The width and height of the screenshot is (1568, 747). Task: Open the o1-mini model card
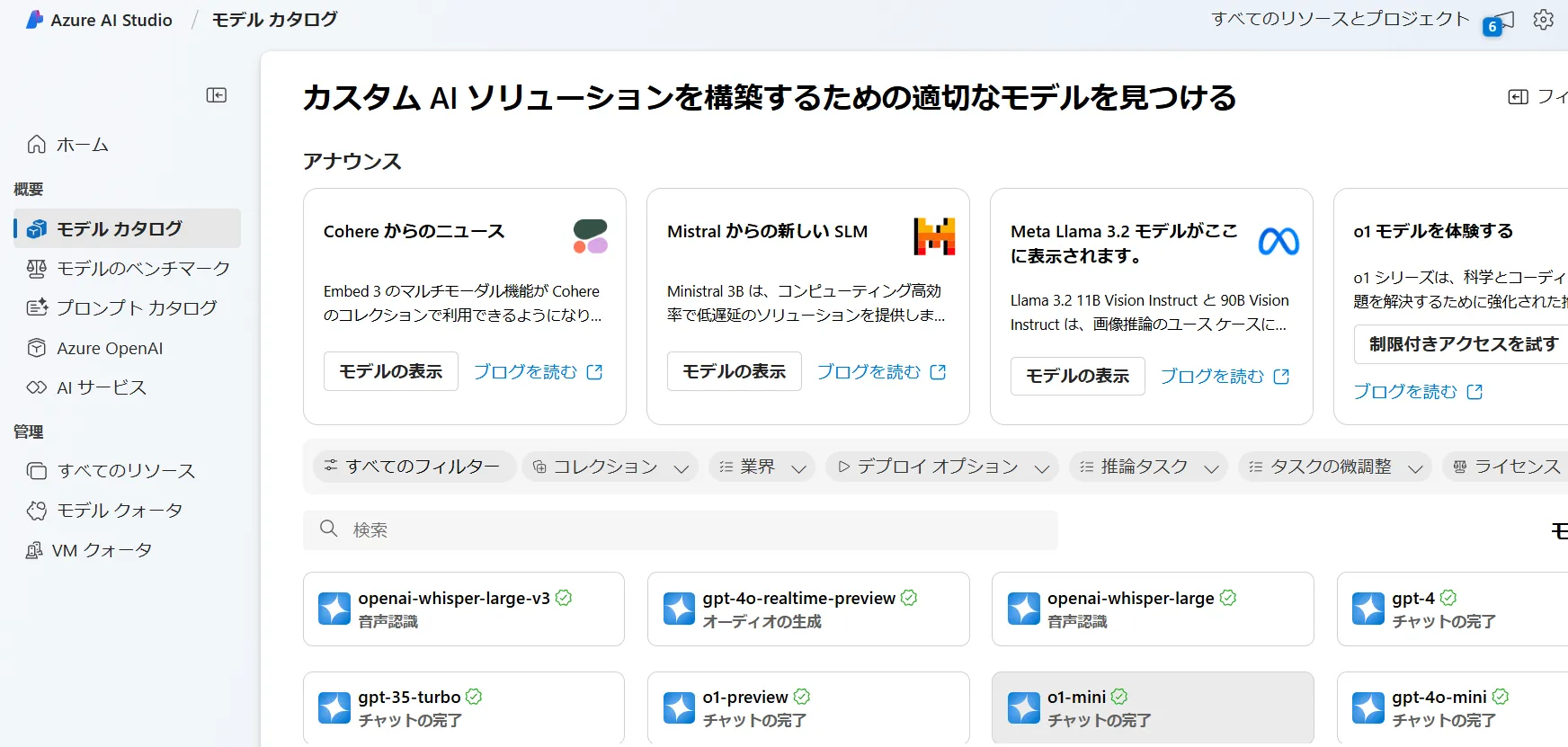coord(1153,707)
